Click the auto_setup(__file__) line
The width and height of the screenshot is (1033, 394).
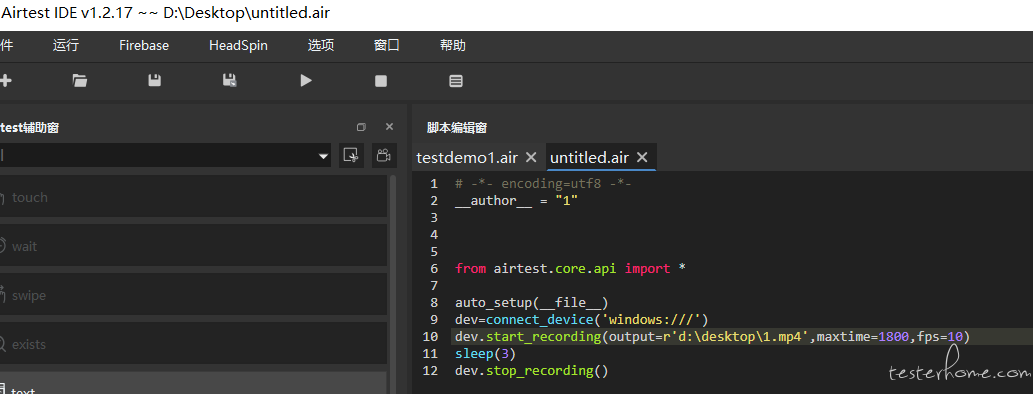[x=531, y=302]
